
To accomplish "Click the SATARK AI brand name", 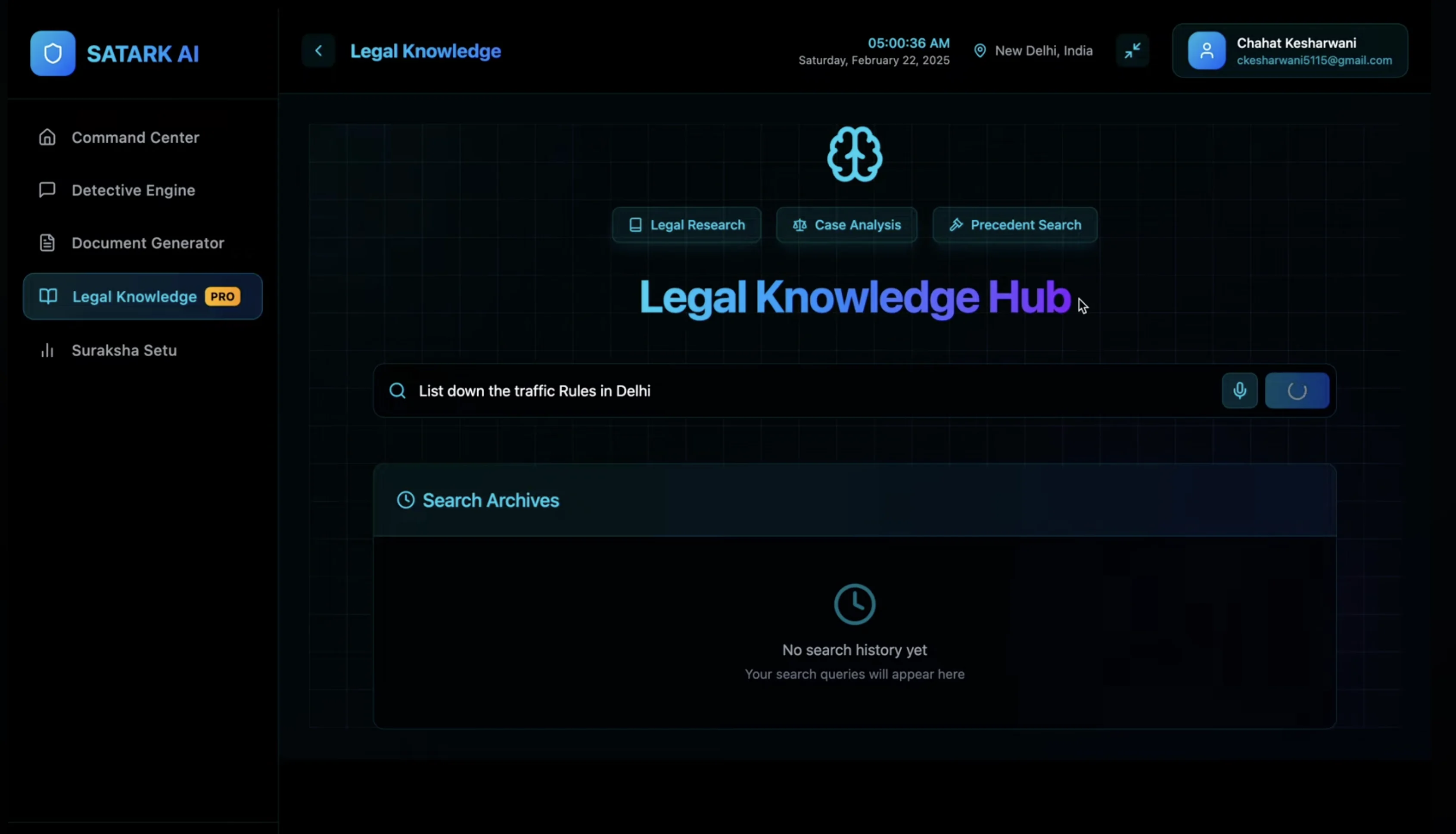I will click(x=143, y=54).
